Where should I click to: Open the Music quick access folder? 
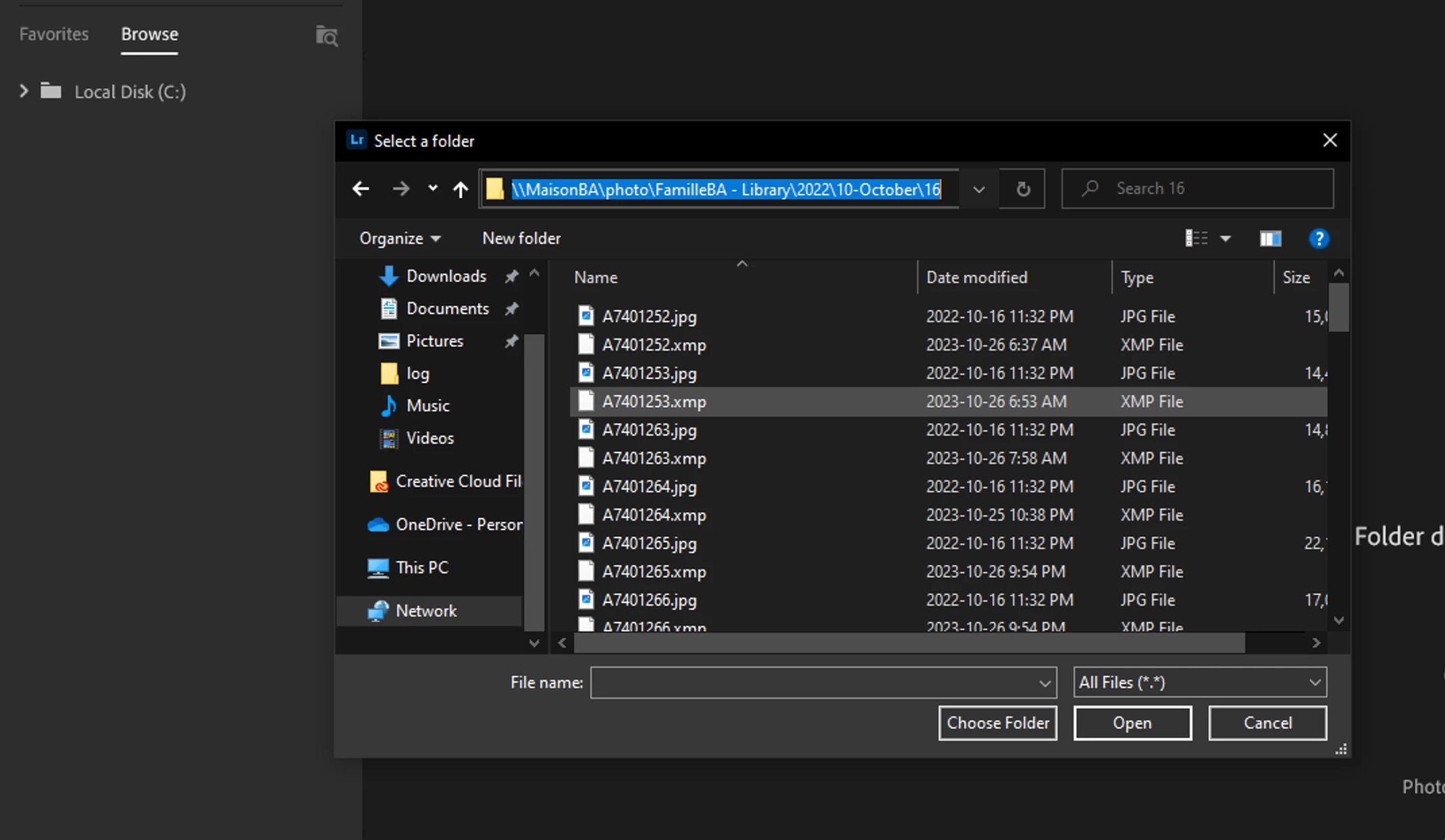point(427,406)
